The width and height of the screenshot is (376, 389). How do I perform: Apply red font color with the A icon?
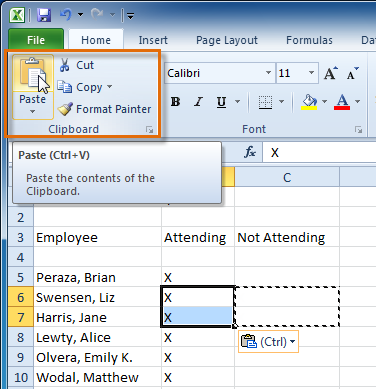click(x=342, y=102)
